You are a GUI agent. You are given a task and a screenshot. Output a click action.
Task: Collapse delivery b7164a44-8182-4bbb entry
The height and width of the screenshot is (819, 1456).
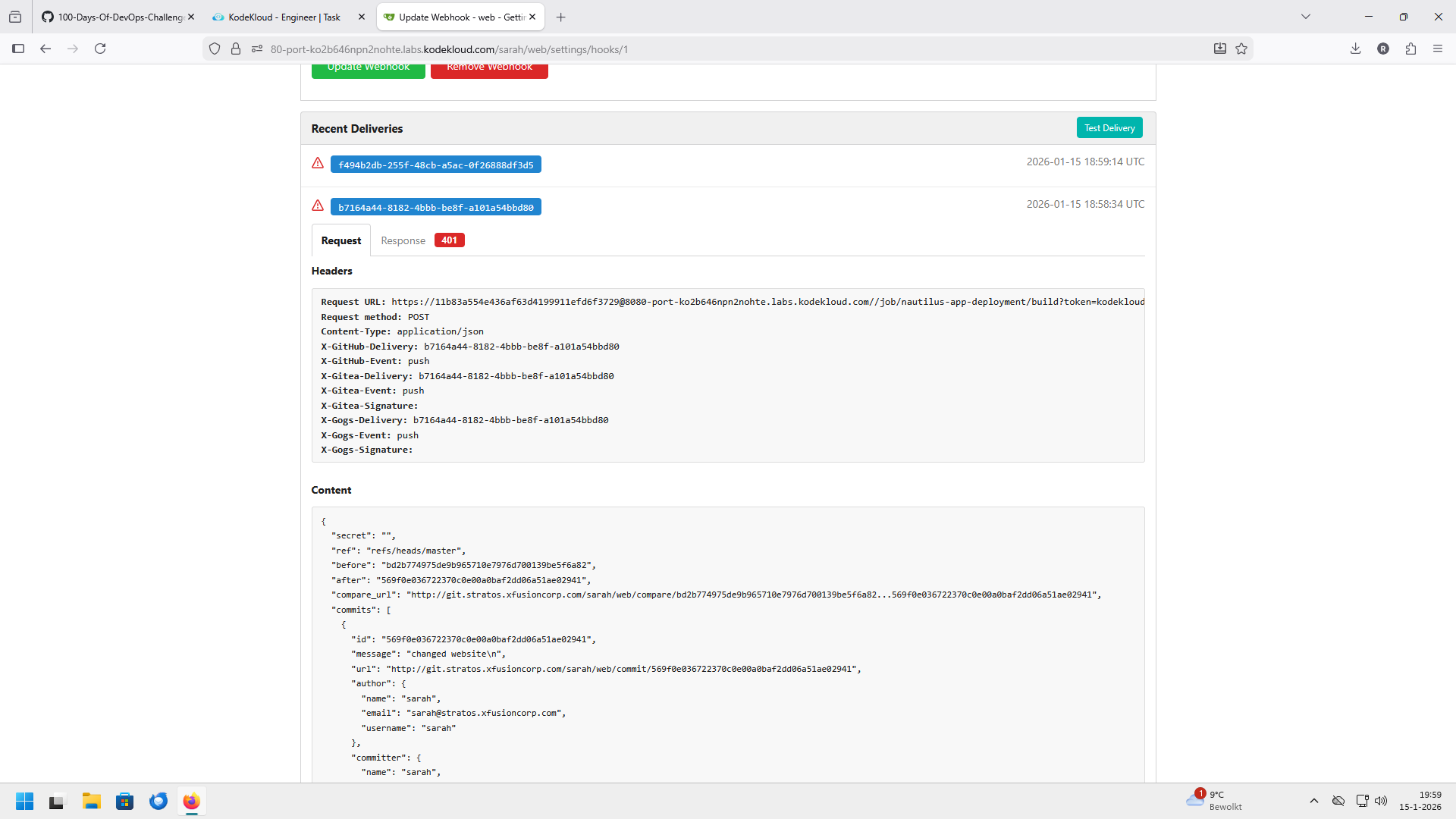(435, 207)
